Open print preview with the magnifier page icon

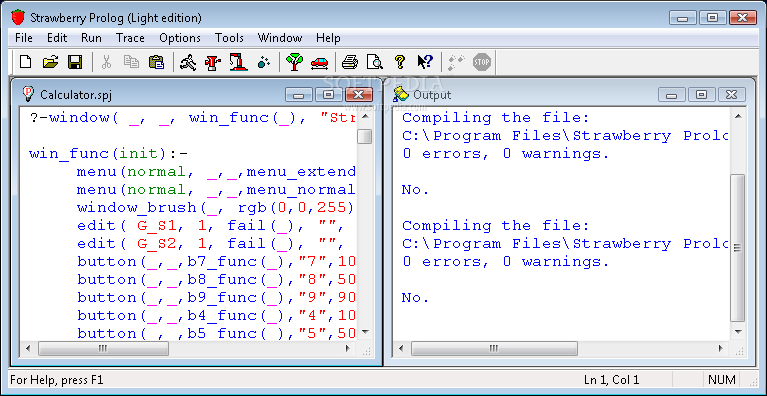[375, 62]
